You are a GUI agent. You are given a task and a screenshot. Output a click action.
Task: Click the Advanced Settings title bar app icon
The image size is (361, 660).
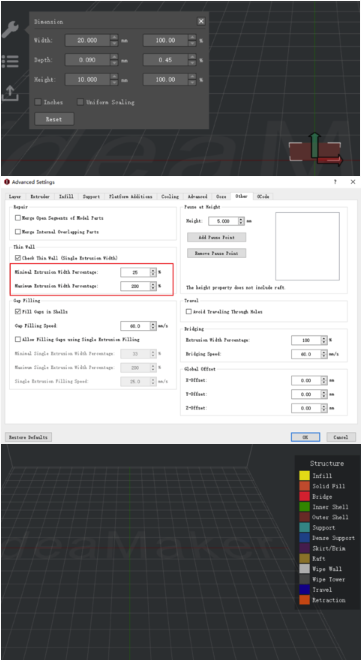click(x=6, y=182)
